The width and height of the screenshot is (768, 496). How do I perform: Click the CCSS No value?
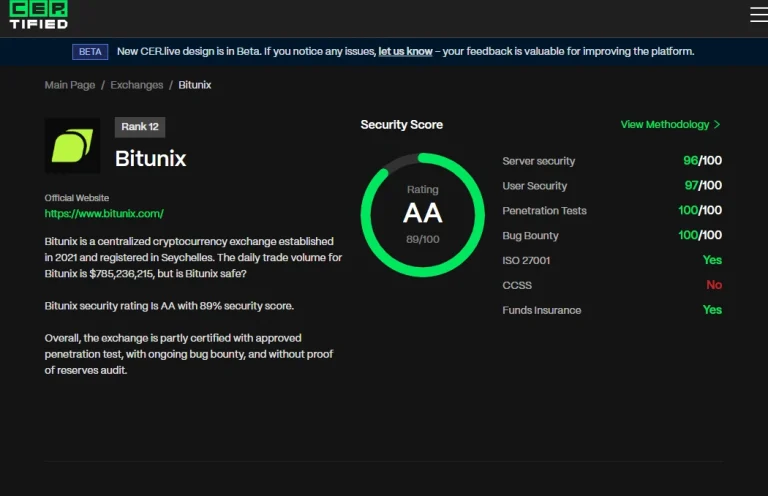(714, 285)
